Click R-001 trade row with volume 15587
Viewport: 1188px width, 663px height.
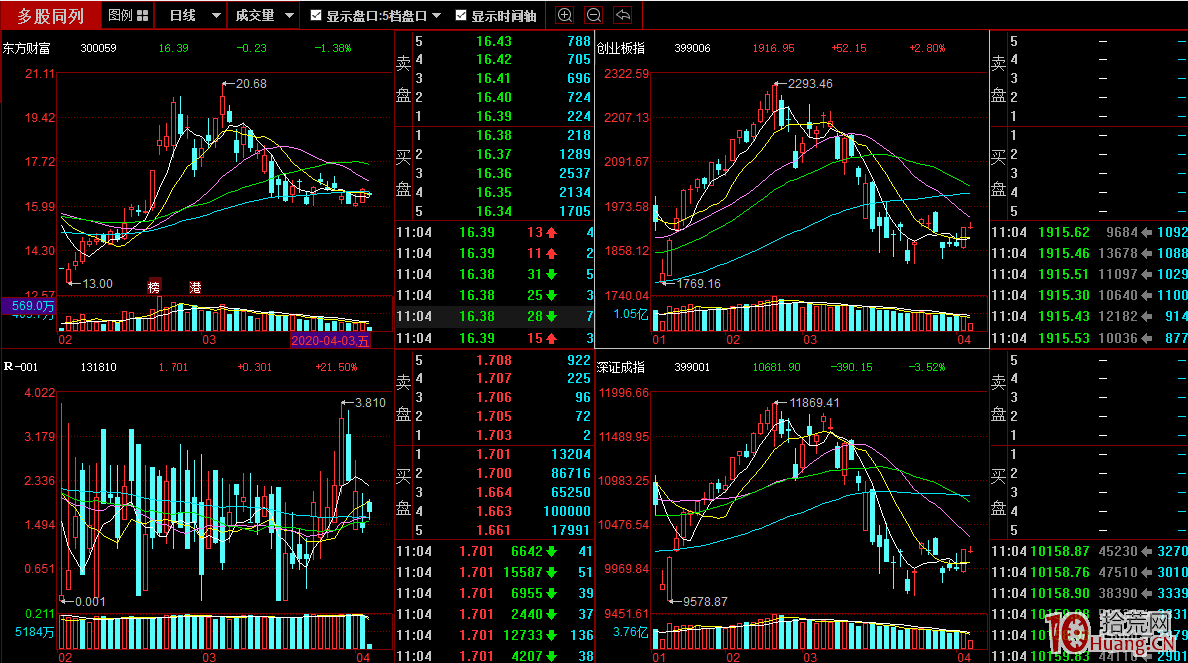(495, 572)
